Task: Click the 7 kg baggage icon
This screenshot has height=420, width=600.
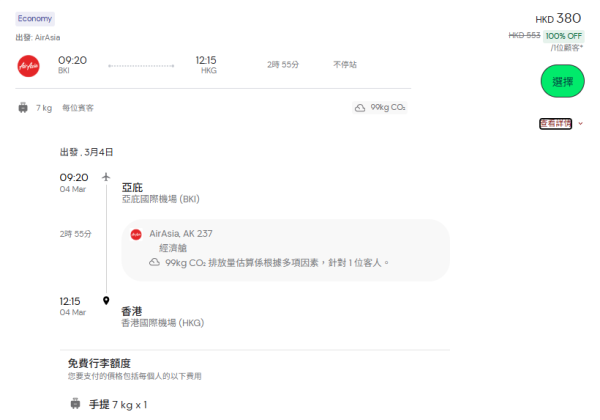Action: point(22,108)
